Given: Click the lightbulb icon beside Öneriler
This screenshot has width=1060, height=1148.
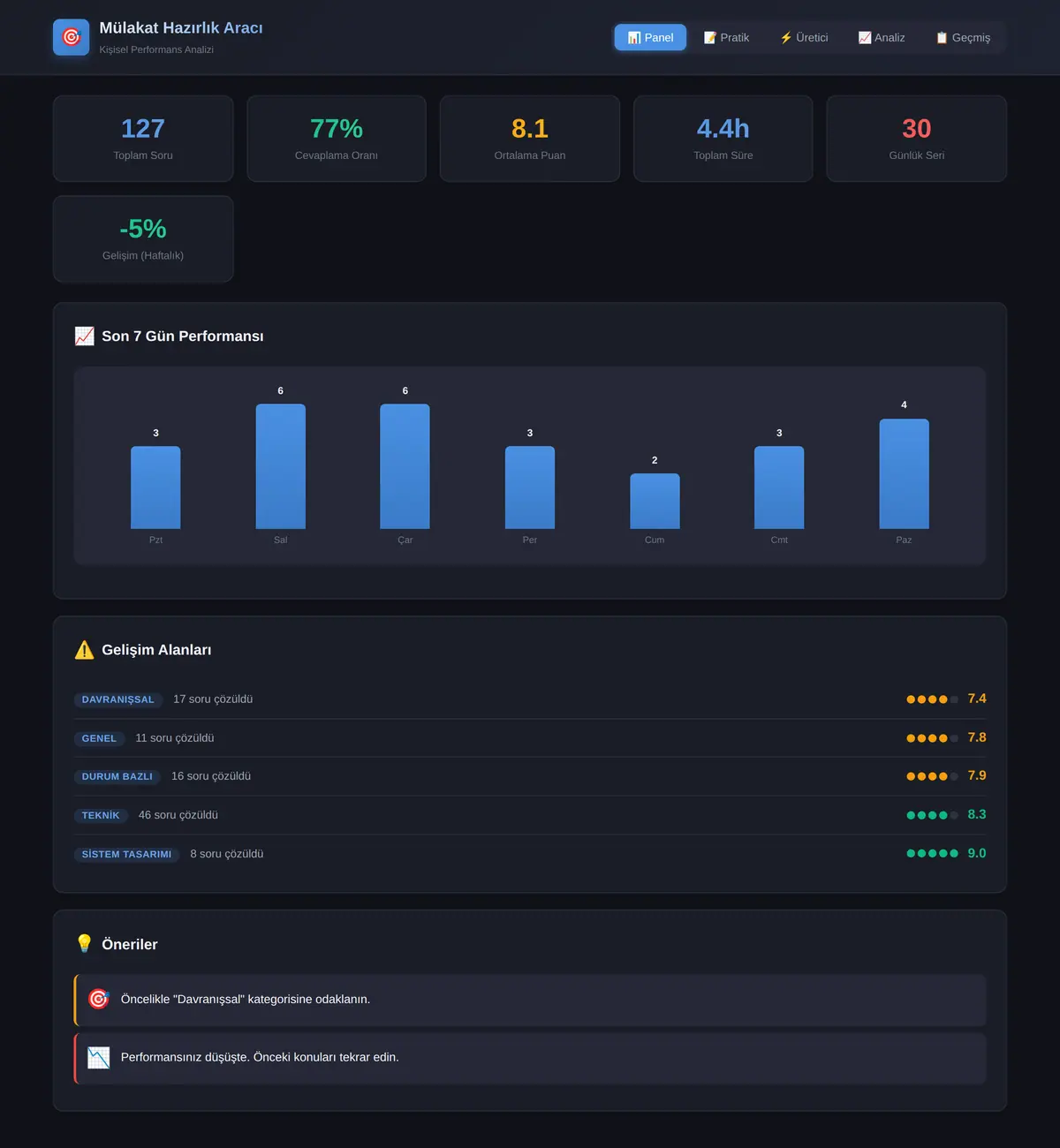Looking at the screenshot, I should pyautogui.click(x=85, y=944).
